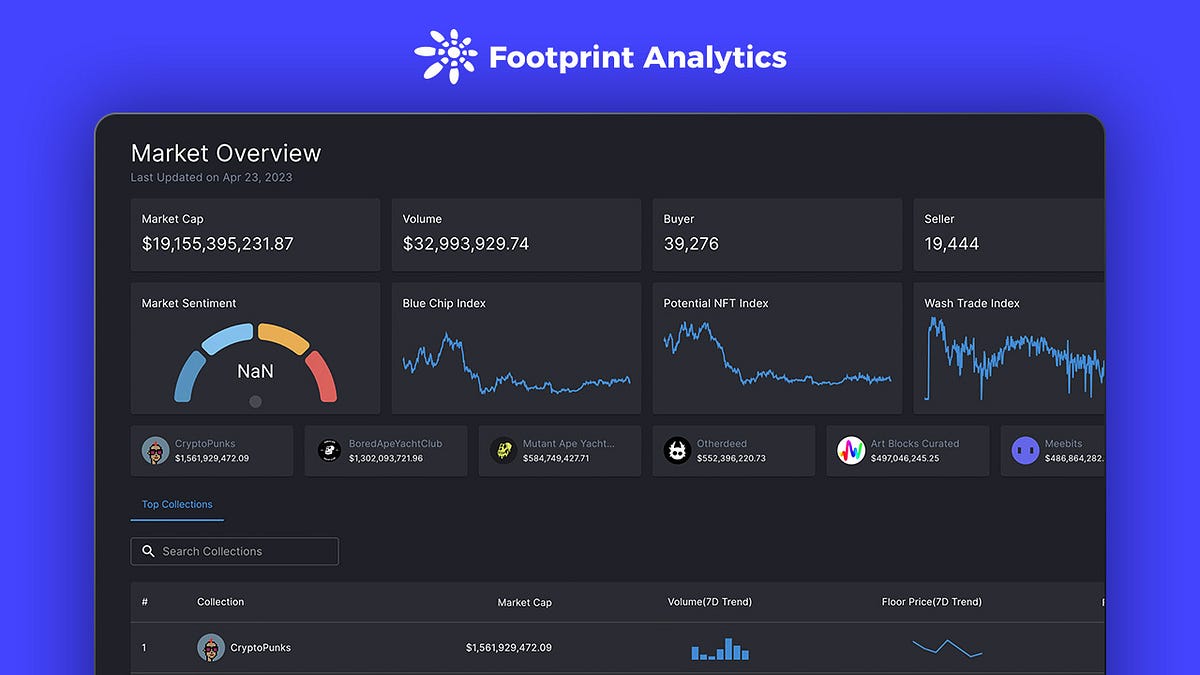Screen dimensions: 1200x675
Task: Click the Market Cap metric card
Action: [x=255, y=234]
